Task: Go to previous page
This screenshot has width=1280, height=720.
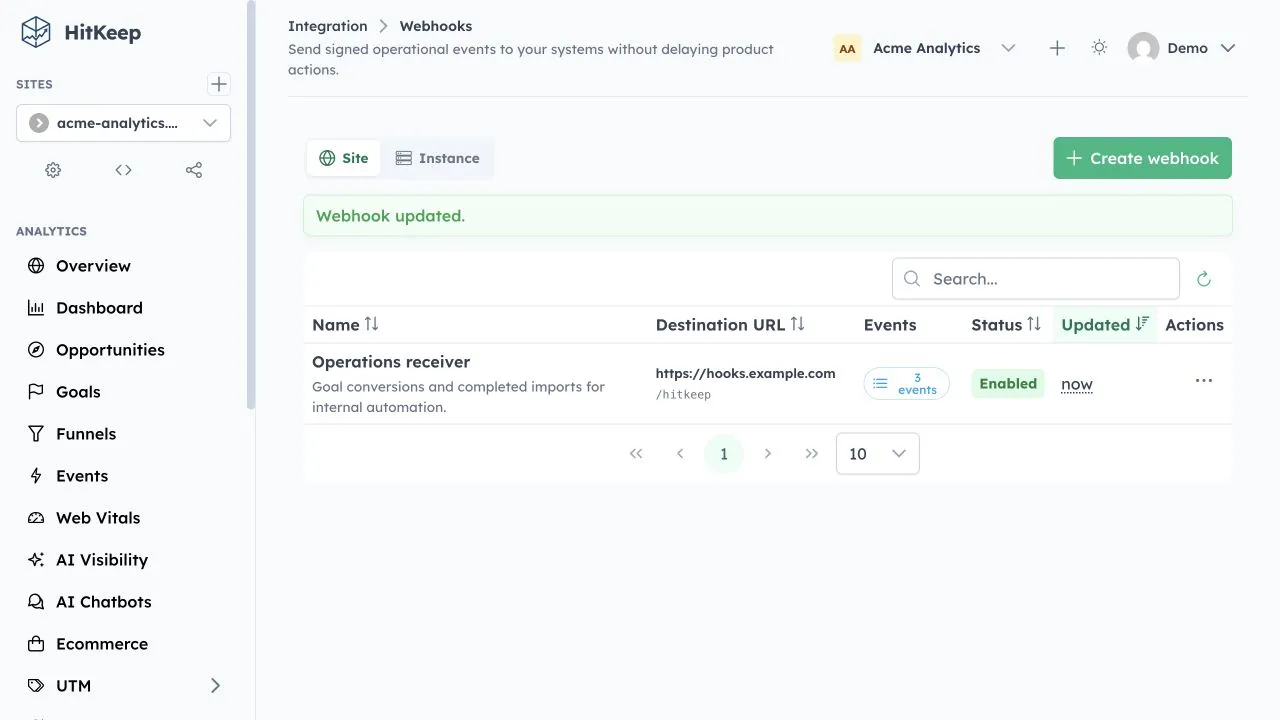Action: (680, 454)
